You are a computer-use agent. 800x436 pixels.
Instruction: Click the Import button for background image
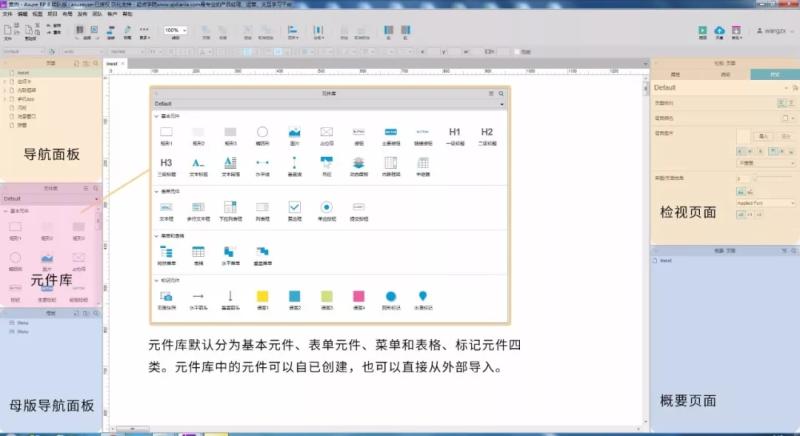click(x=763, y=136)
